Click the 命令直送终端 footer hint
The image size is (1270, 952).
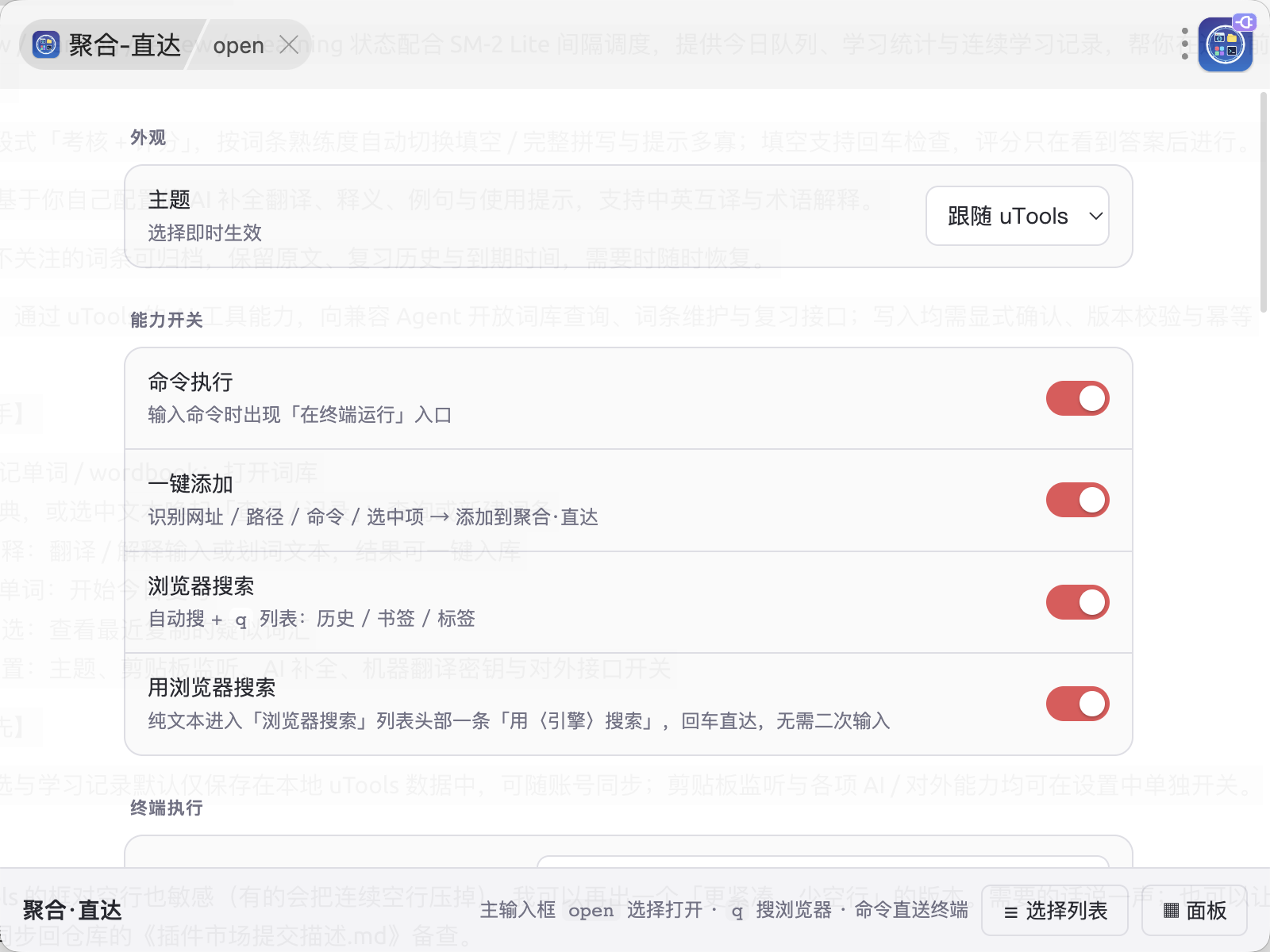click(x=911, y=910)
